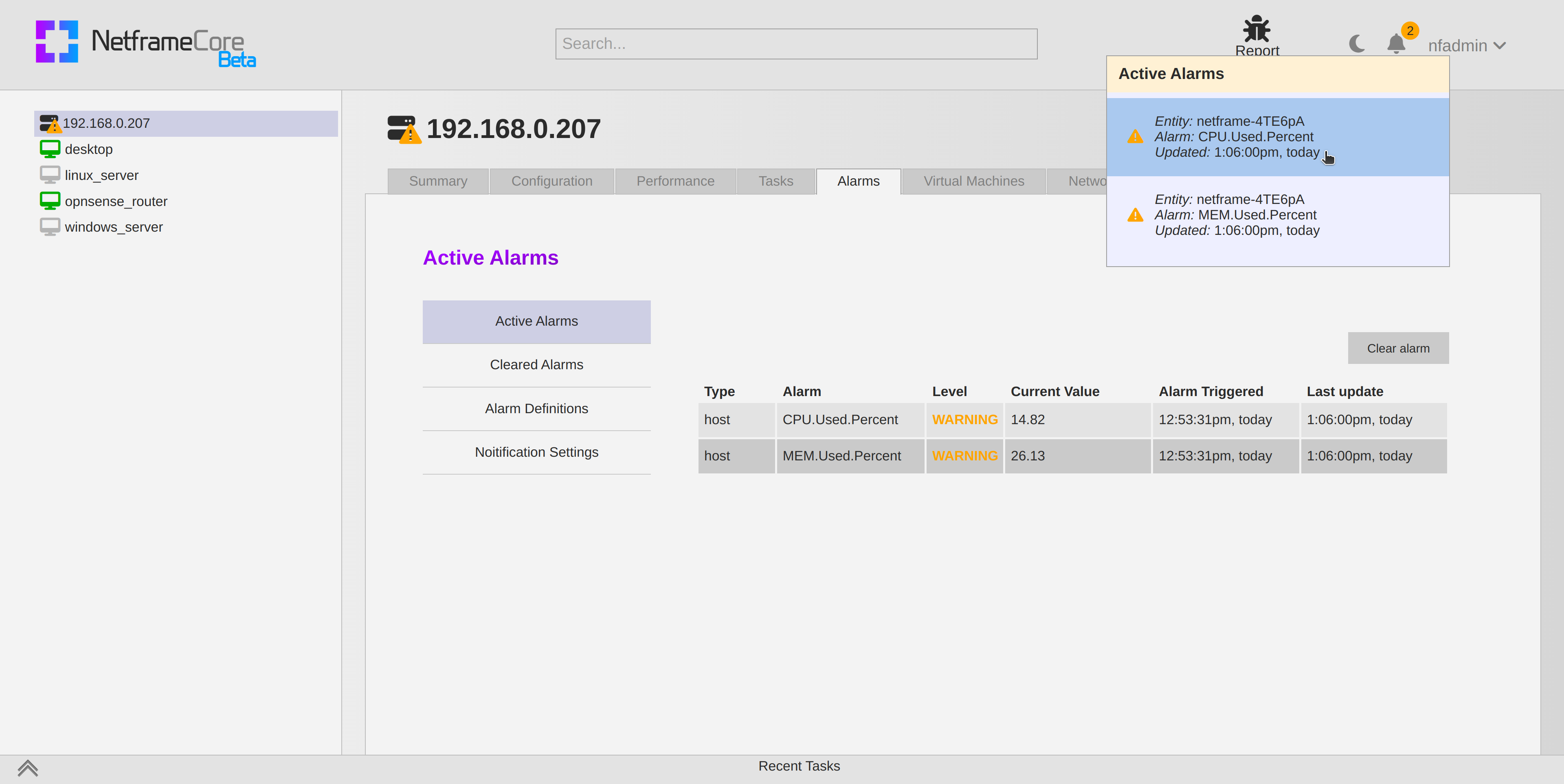Switch to the Performance tab
Viewport: 1564px width, 784px height.
[x=675, y=181]
